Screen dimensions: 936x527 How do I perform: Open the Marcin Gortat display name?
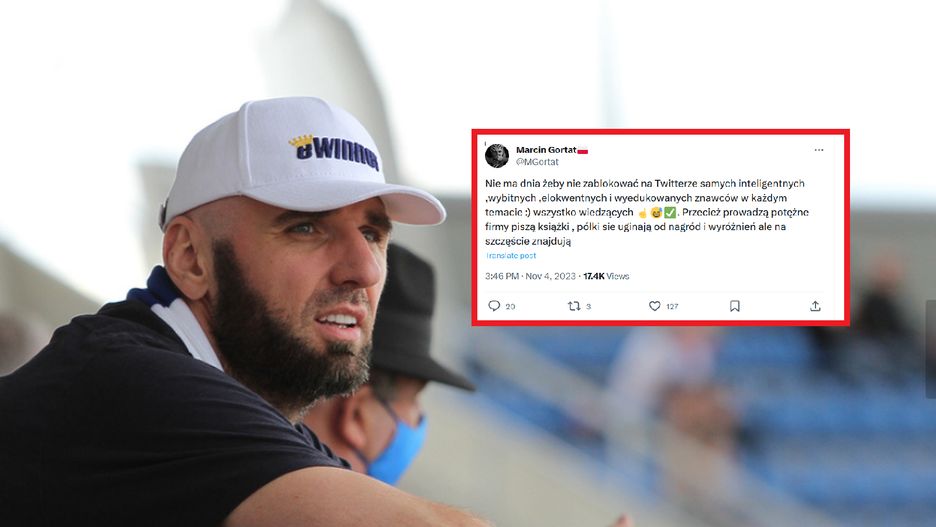click(546, 150)
